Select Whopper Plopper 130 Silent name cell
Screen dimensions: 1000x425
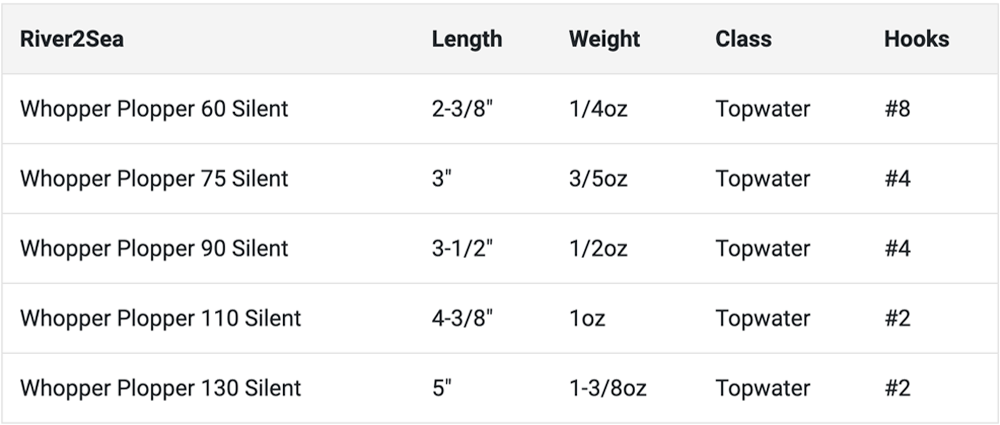point(160,388)
